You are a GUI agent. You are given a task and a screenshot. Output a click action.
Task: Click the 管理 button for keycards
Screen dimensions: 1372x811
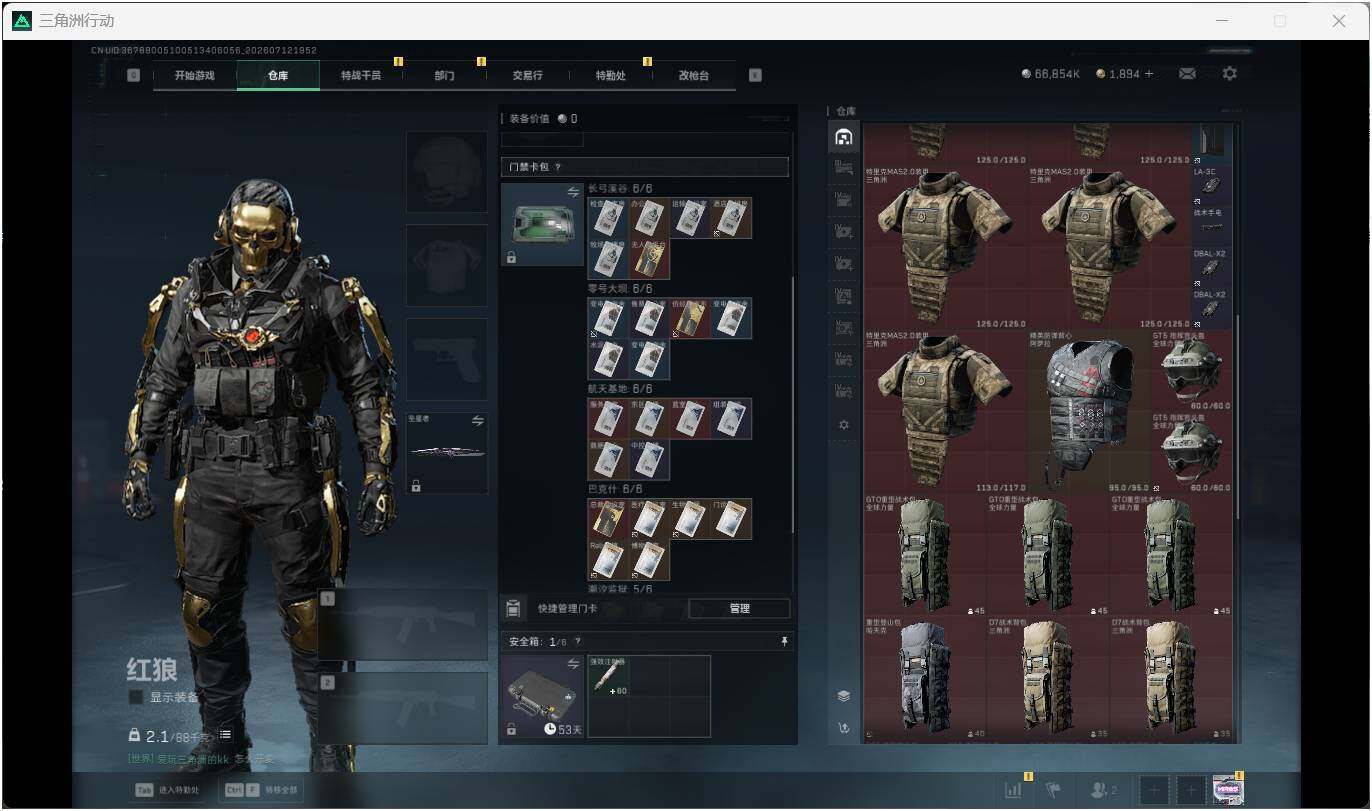pyautogui.click(x=739, y=608)
